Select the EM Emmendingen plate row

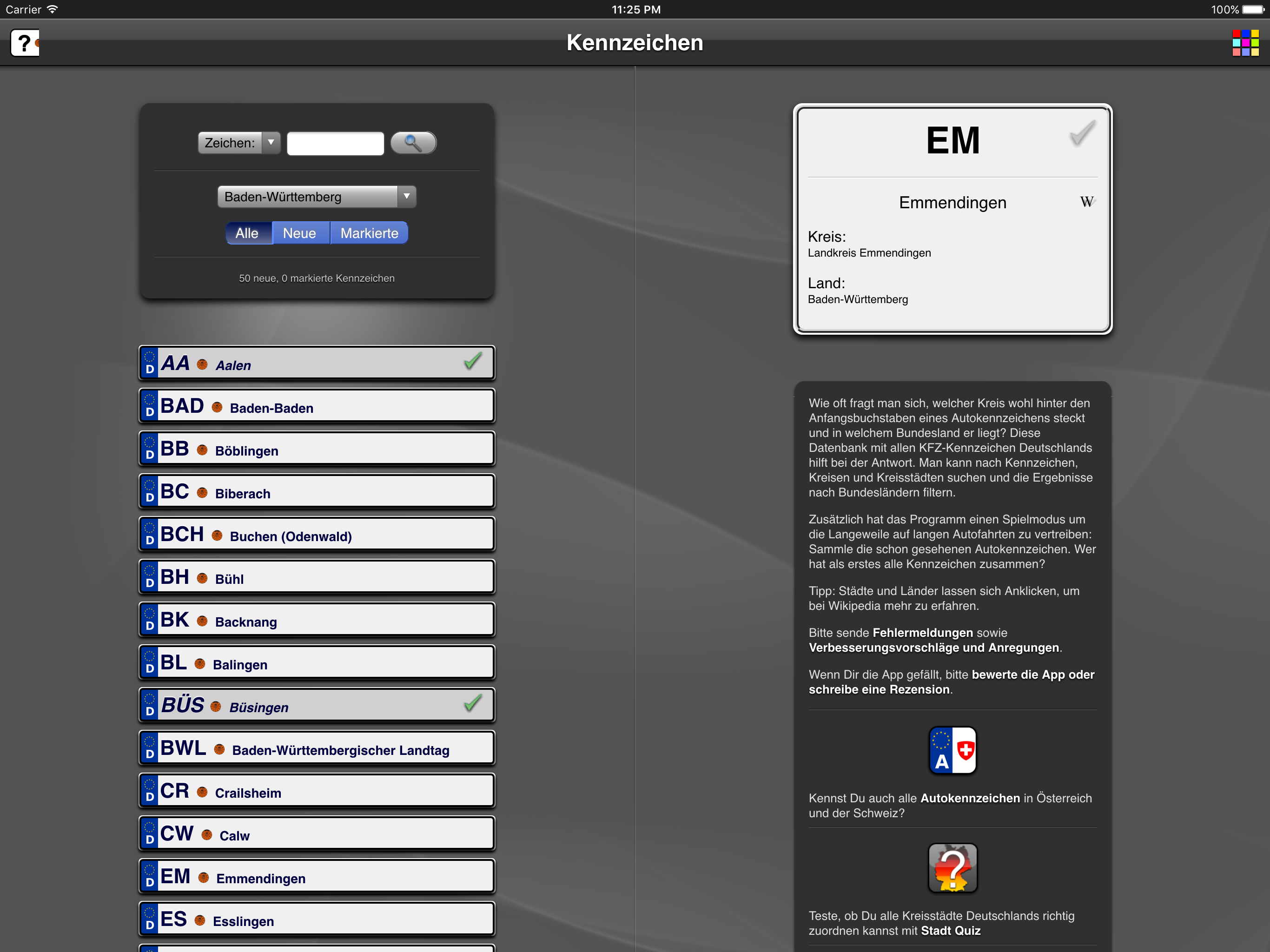[x=317, y=876]
